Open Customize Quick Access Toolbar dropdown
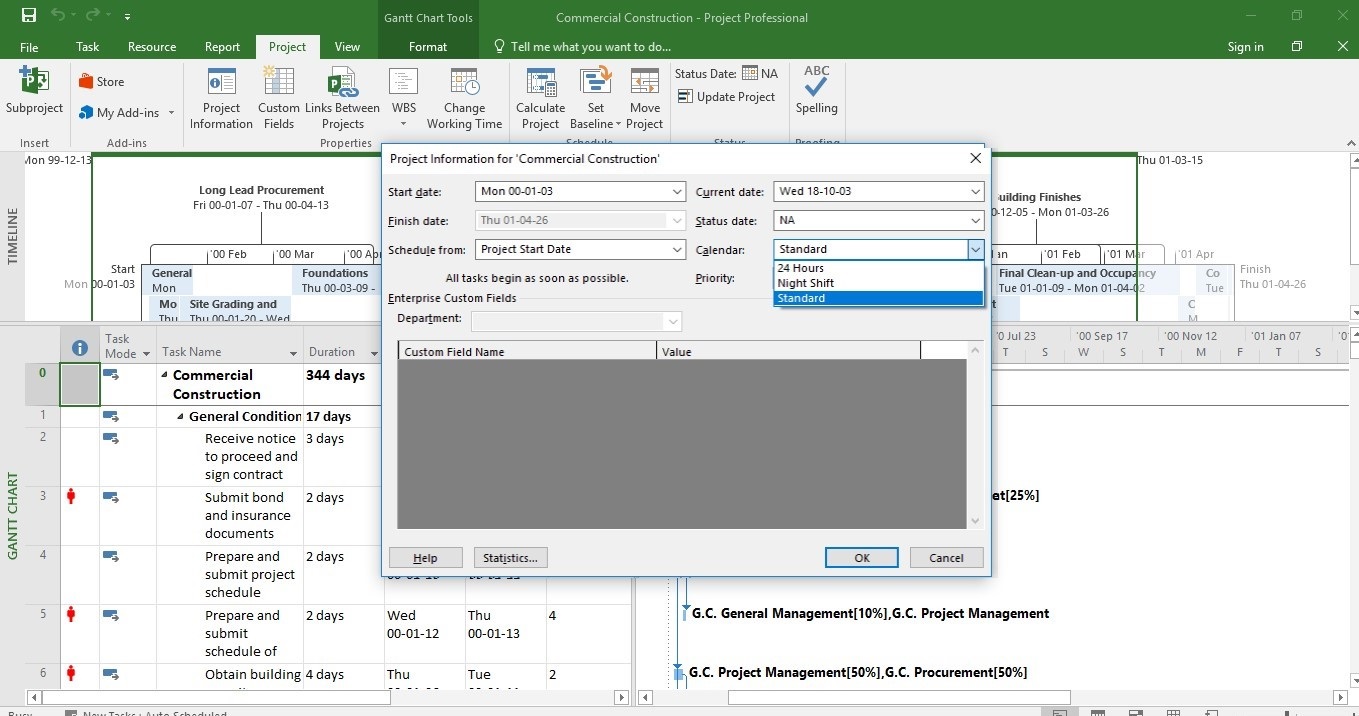 click(x=128, y=17)
